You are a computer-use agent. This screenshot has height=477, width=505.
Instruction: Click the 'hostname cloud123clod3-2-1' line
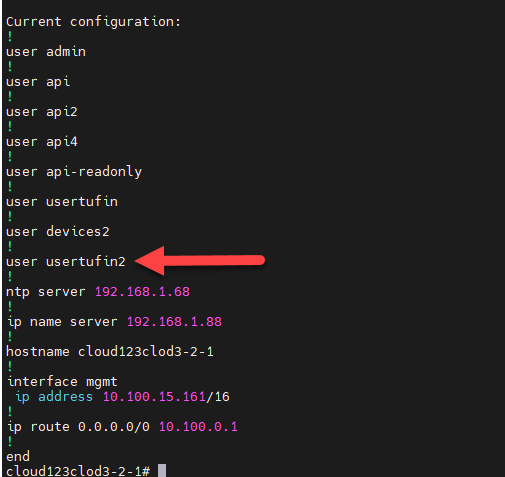coord(110,352)
